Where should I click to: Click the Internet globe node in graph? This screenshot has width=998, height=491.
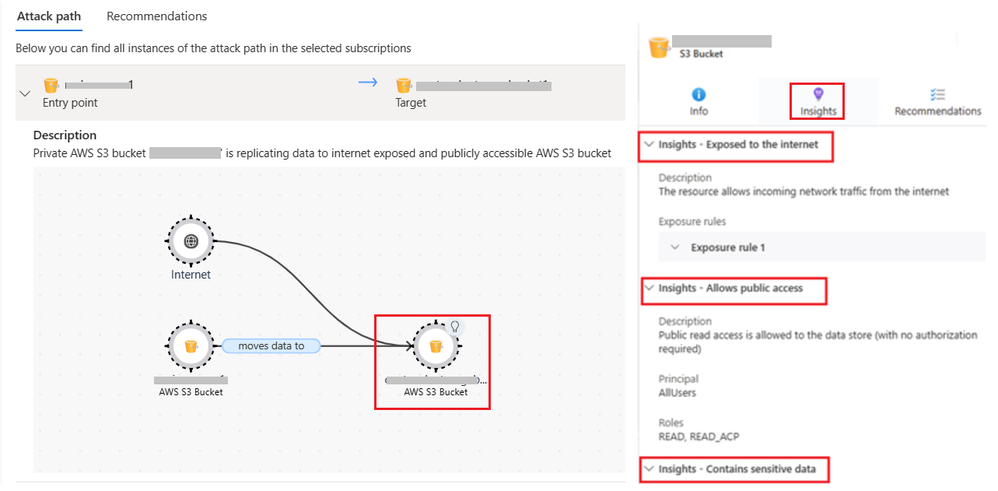click(x=190, y=241)
